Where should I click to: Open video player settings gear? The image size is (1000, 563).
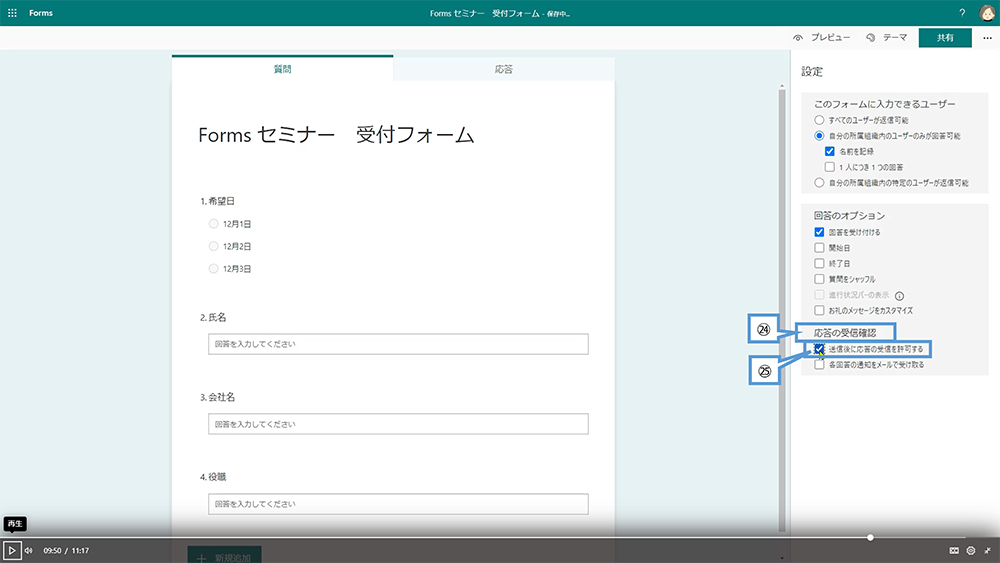(x=971, y=550)
